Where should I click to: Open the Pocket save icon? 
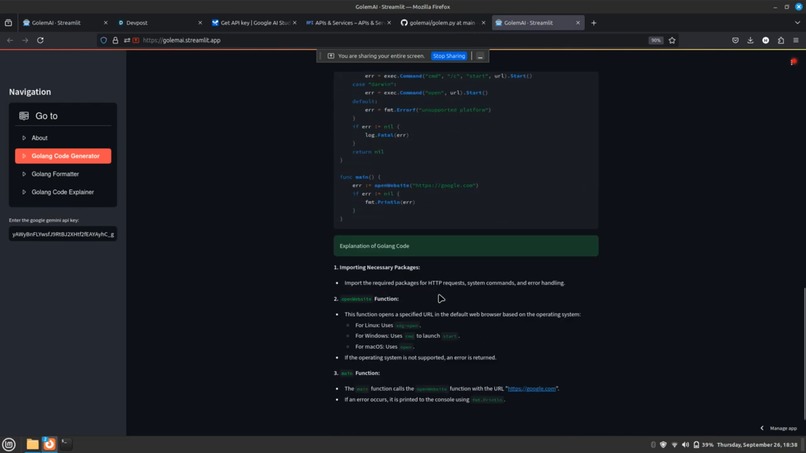point(735,40)
